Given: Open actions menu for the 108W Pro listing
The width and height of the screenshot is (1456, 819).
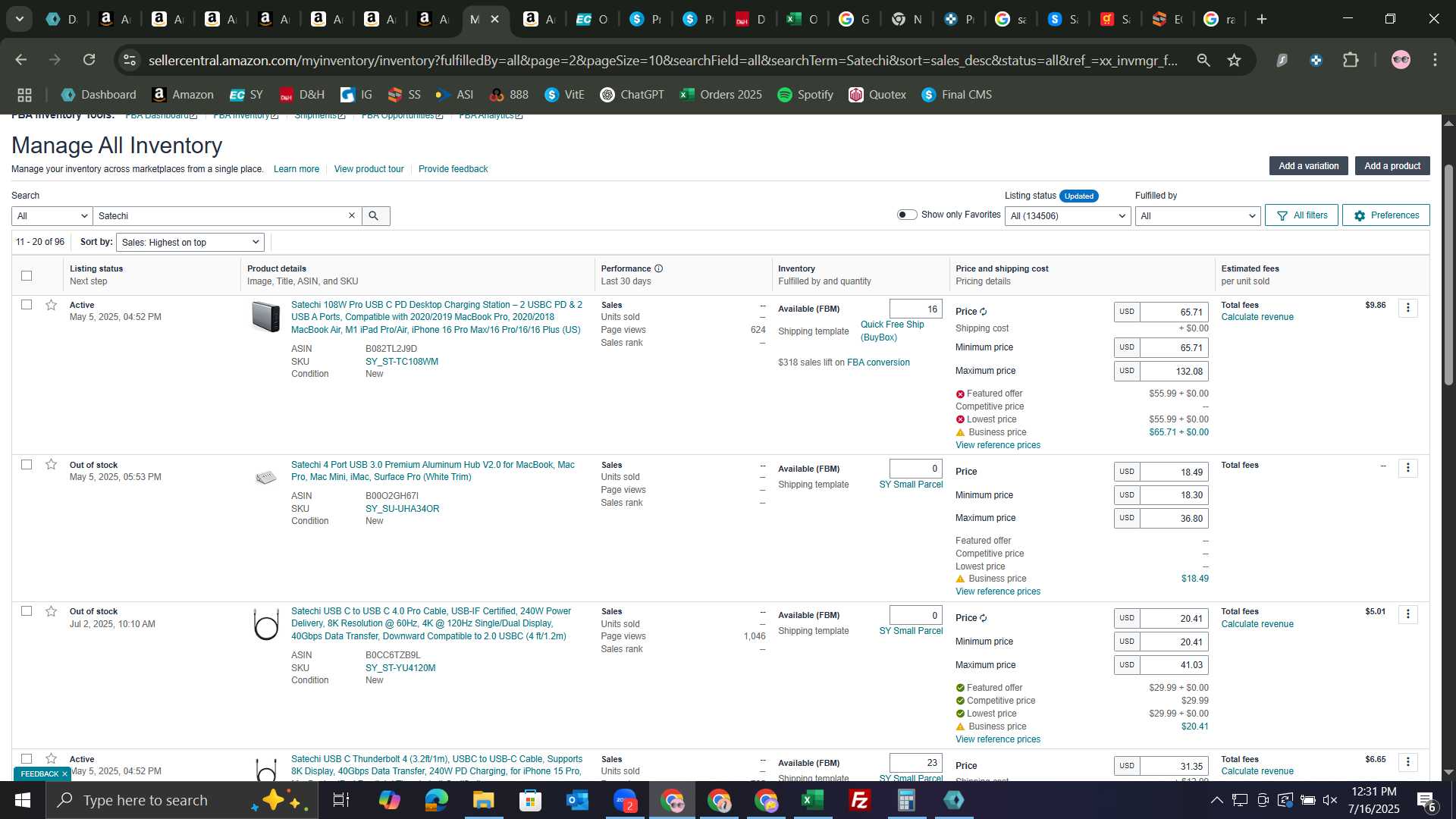Looking at the screenshot, I should click(x=1408, y=308).
